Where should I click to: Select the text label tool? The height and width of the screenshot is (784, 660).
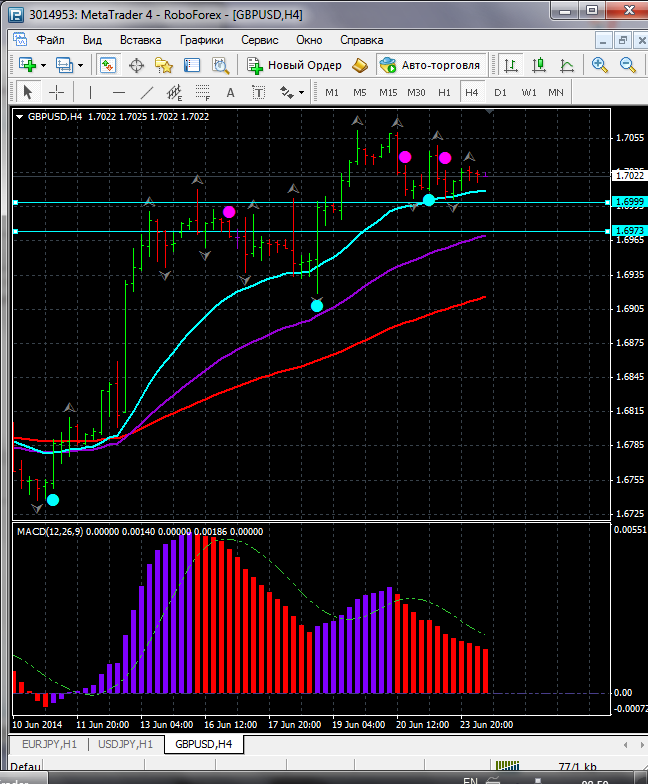pyautogui.click(x=230, y=92)
